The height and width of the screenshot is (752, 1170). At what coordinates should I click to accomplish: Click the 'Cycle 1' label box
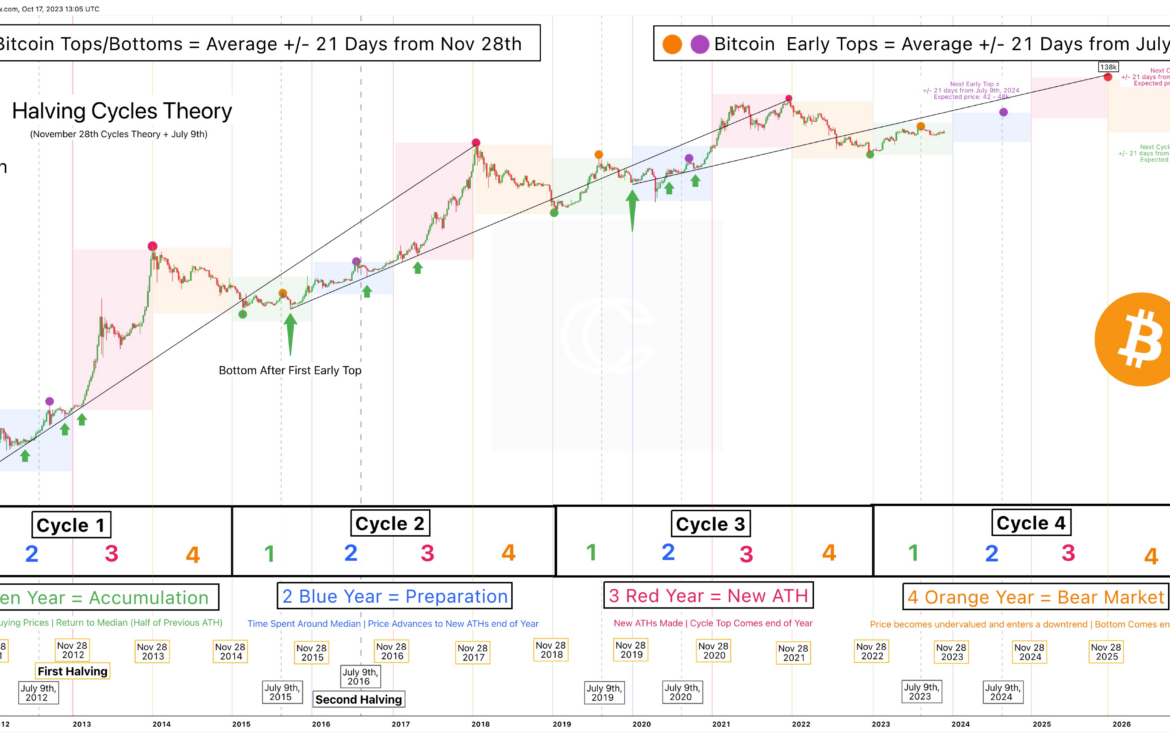coord(71,524)
